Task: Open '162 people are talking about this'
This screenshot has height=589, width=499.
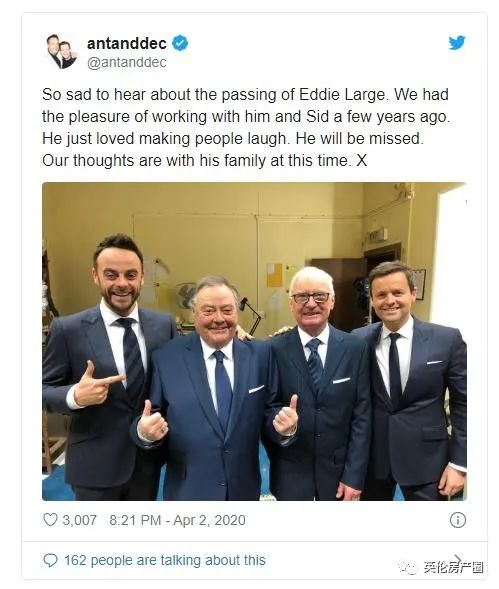Action: point(165,560)
